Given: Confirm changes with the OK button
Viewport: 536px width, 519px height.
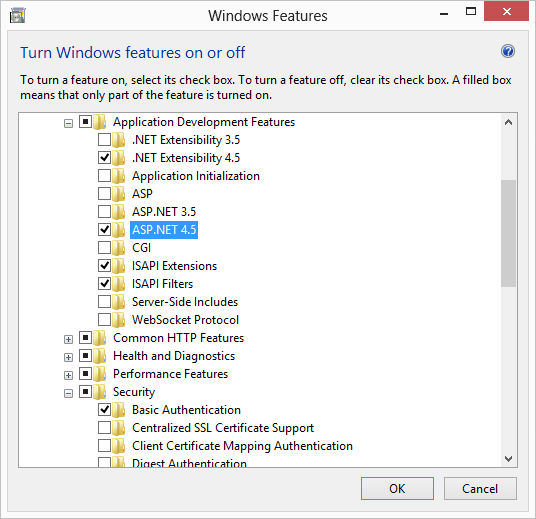Looking at the screenshot, I should [397, 488].
